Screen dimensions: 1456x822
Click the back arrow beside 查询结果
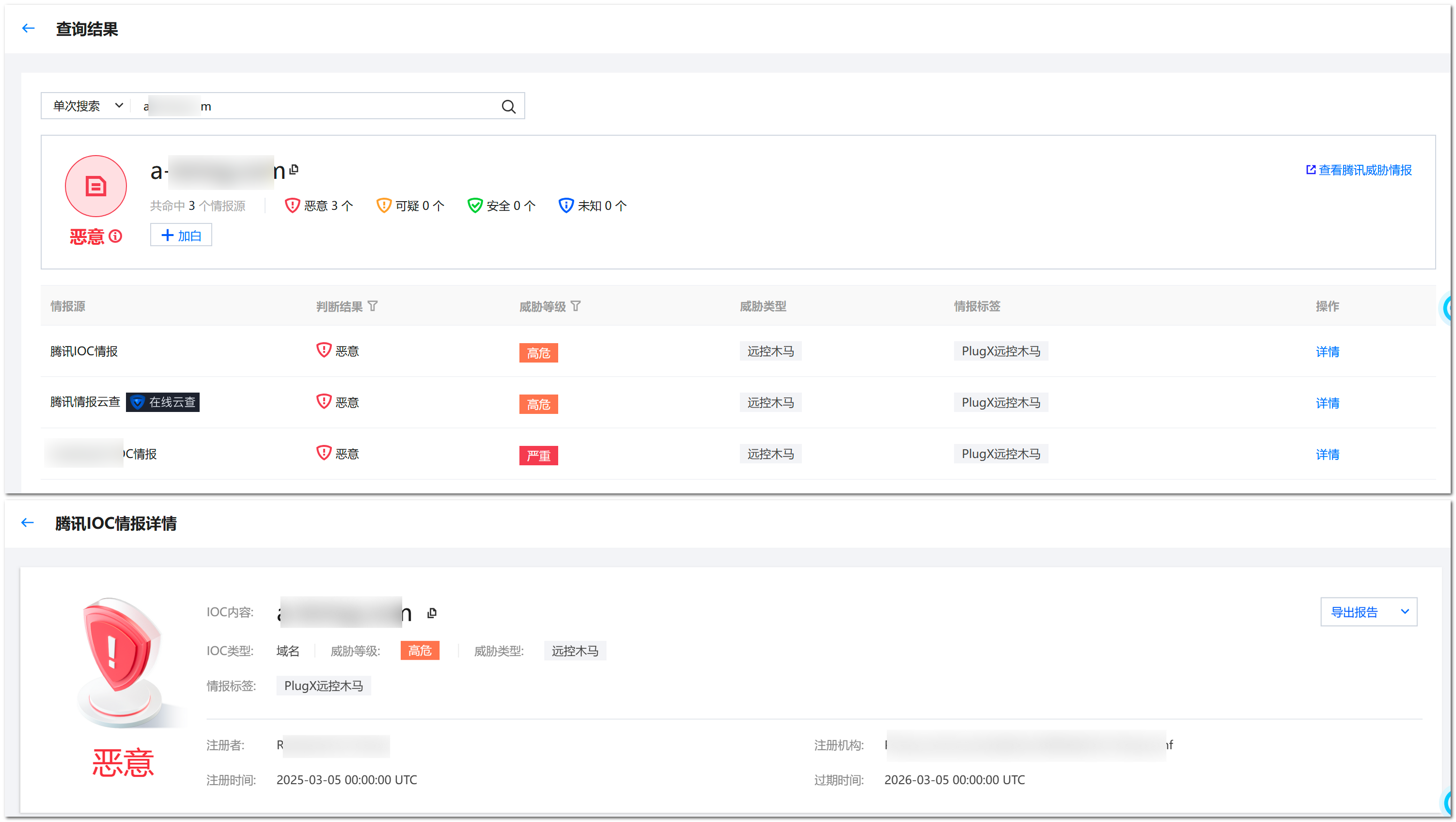pyautogui.click(x=28, y=28)
